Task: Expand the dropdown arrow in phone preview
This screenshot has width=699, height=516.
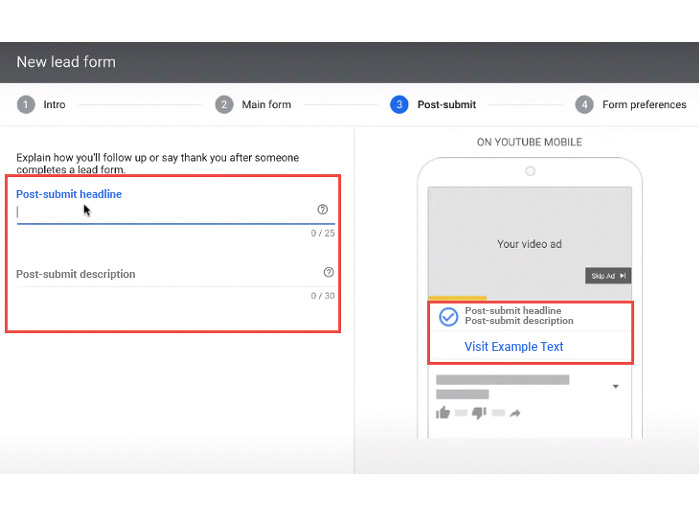Action: (x=615, y=386)
